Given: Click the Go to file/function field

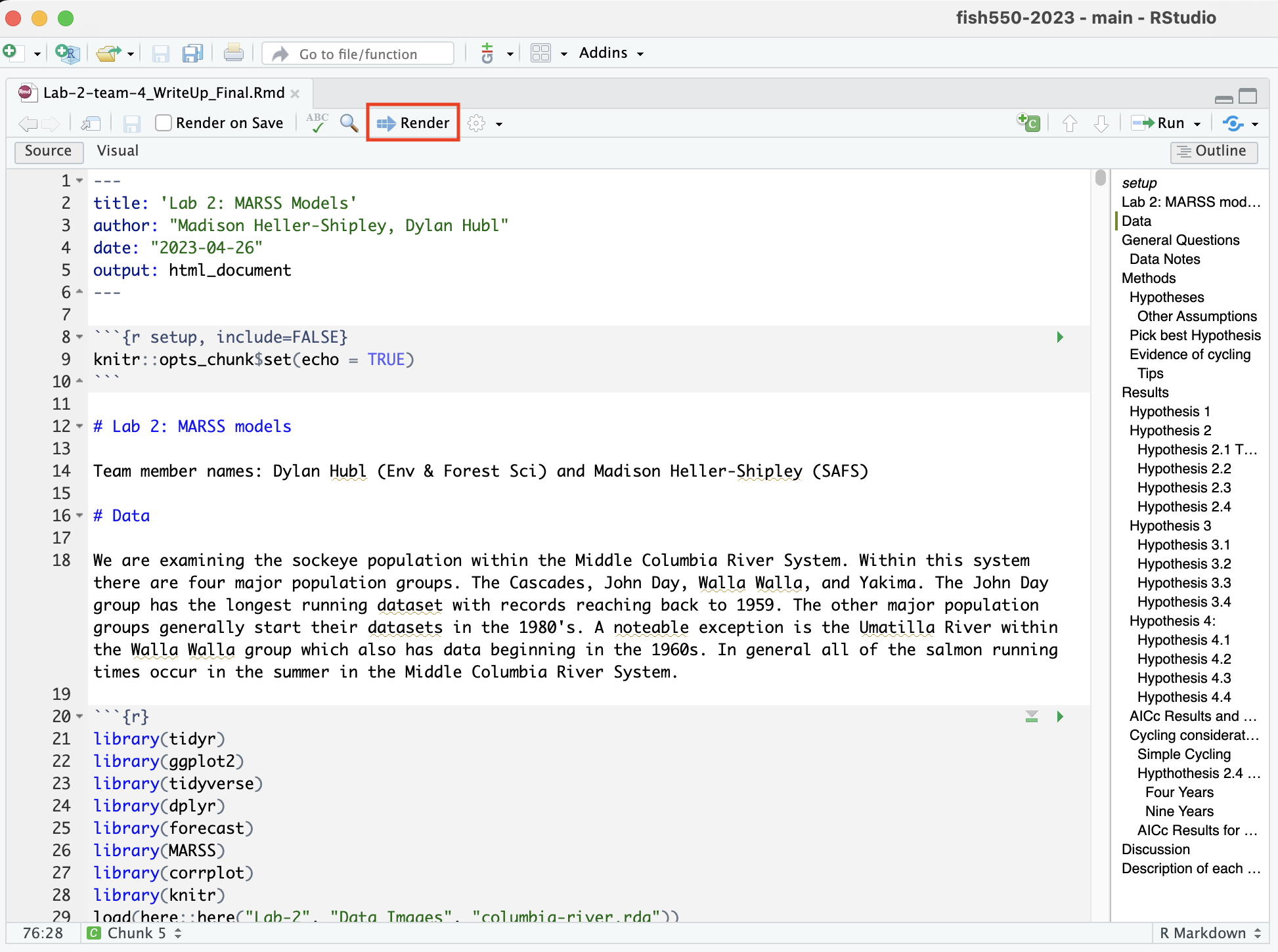Looking at the screenshot, I should pyautogui.click(x=358, y=54).
